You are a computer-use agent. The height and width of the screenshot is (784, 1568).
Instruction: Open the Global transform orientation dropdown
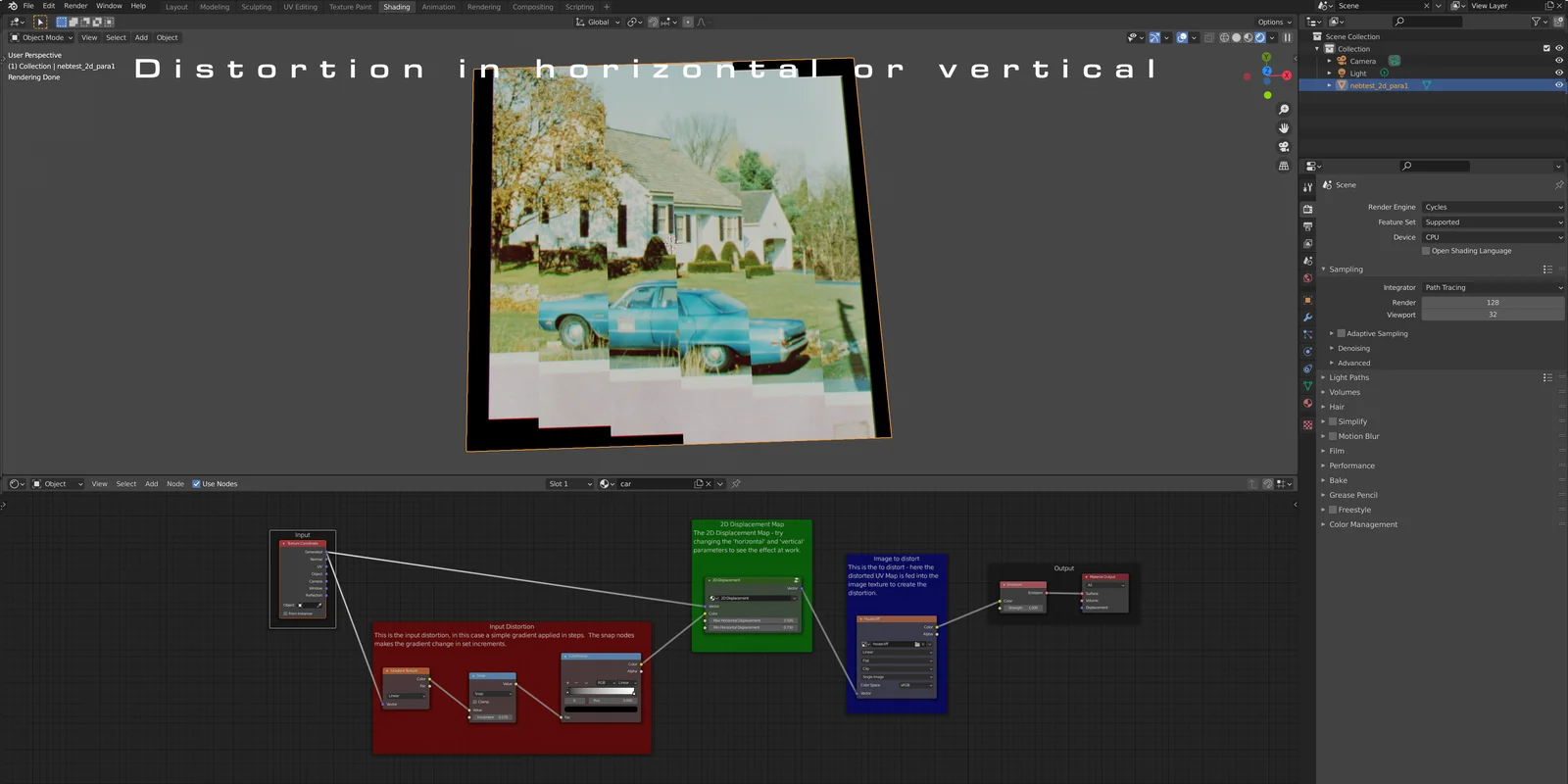(x=598, y=22)
